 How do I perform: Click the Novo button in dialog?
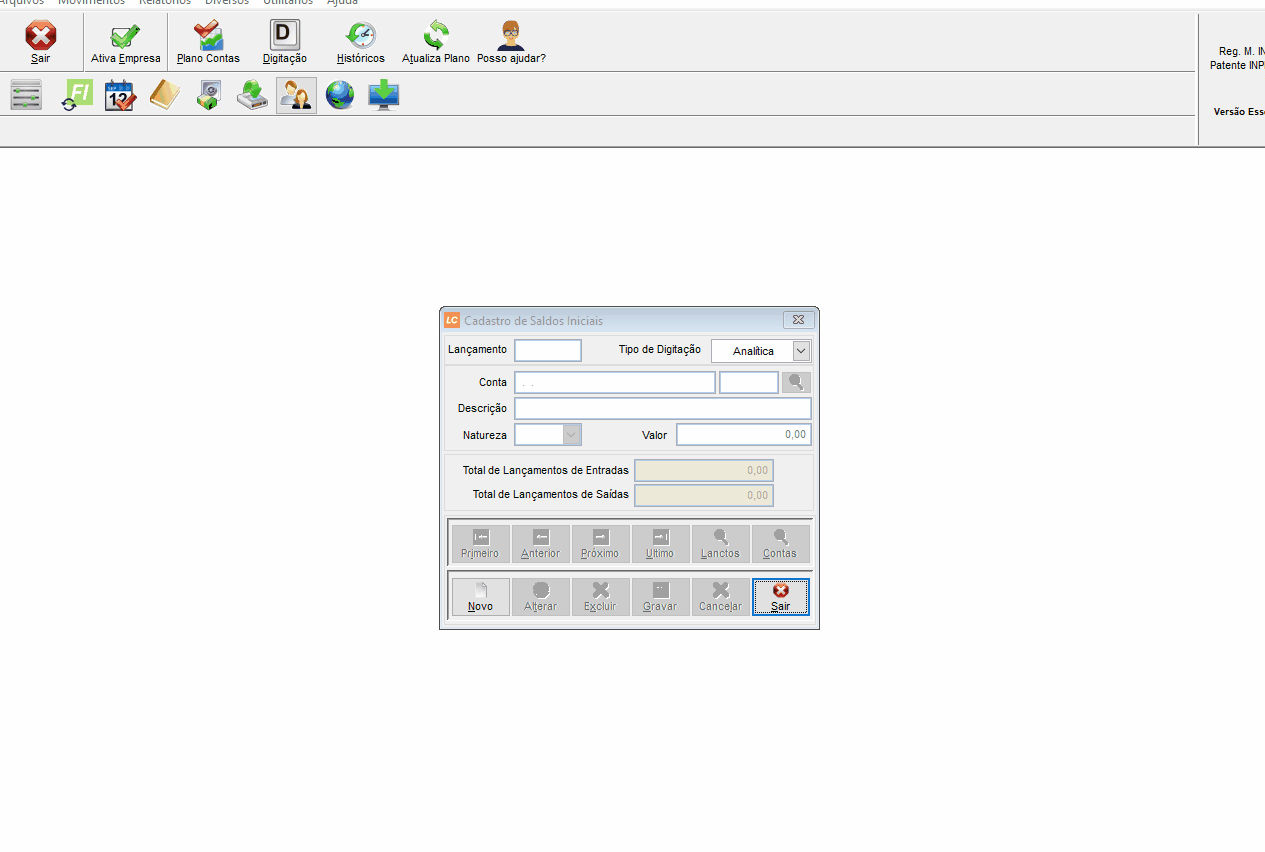[x=480, y=597]
